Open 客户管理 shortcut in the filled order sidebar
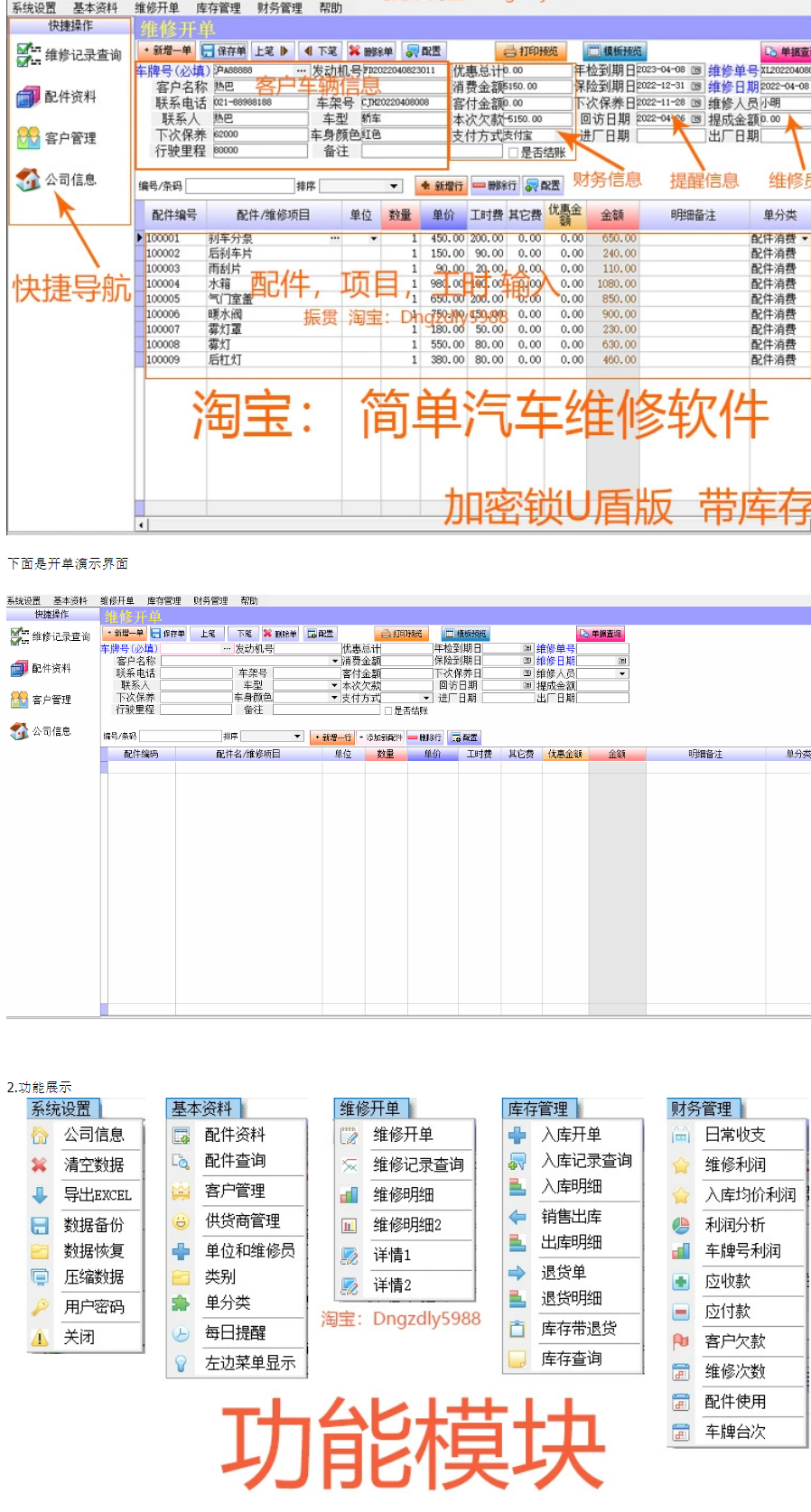Image resolution: width=811 pixels, height=1512 pixels. (56, 138)
